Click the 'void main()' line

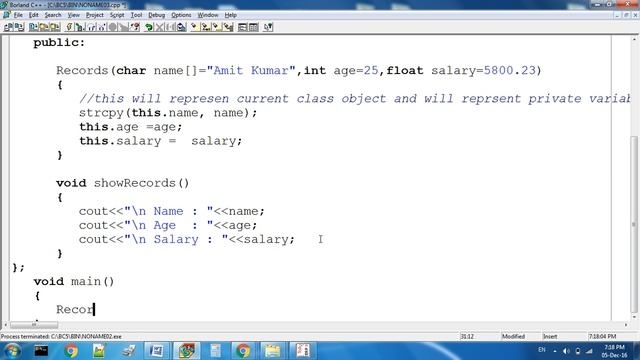pyautogui.click(x=74, y=281)
